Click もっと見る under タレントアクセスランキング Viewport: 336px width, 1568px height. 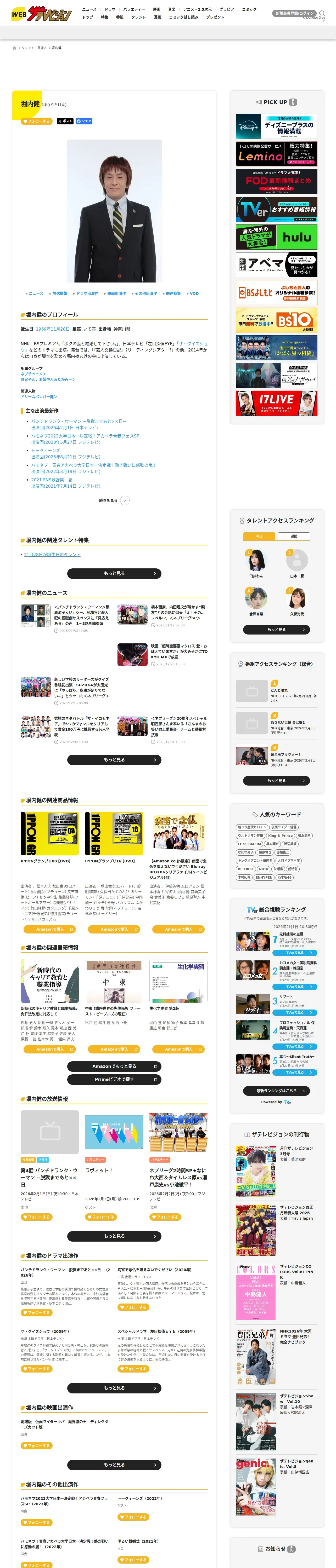point(276,629)
